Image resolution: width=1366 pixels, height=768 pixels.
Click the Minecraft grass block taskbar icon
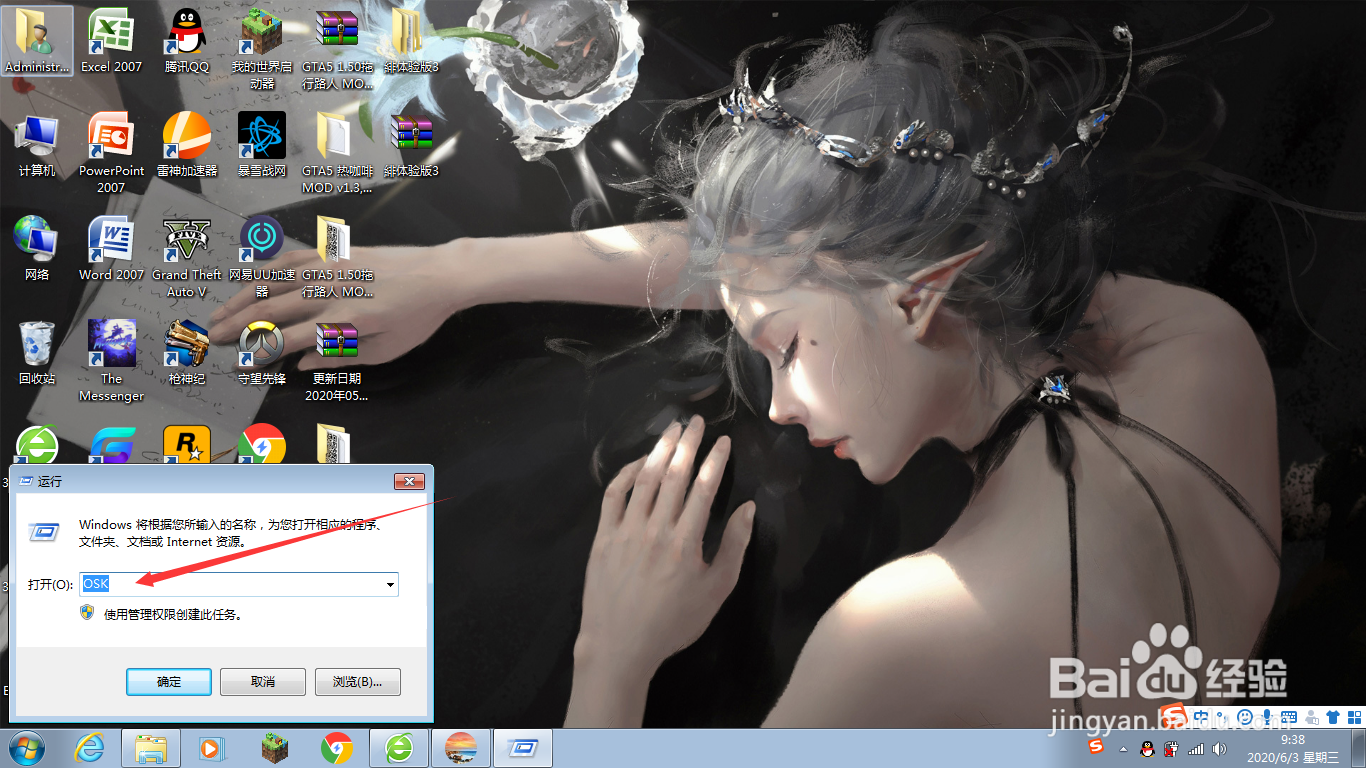[274, 748]
